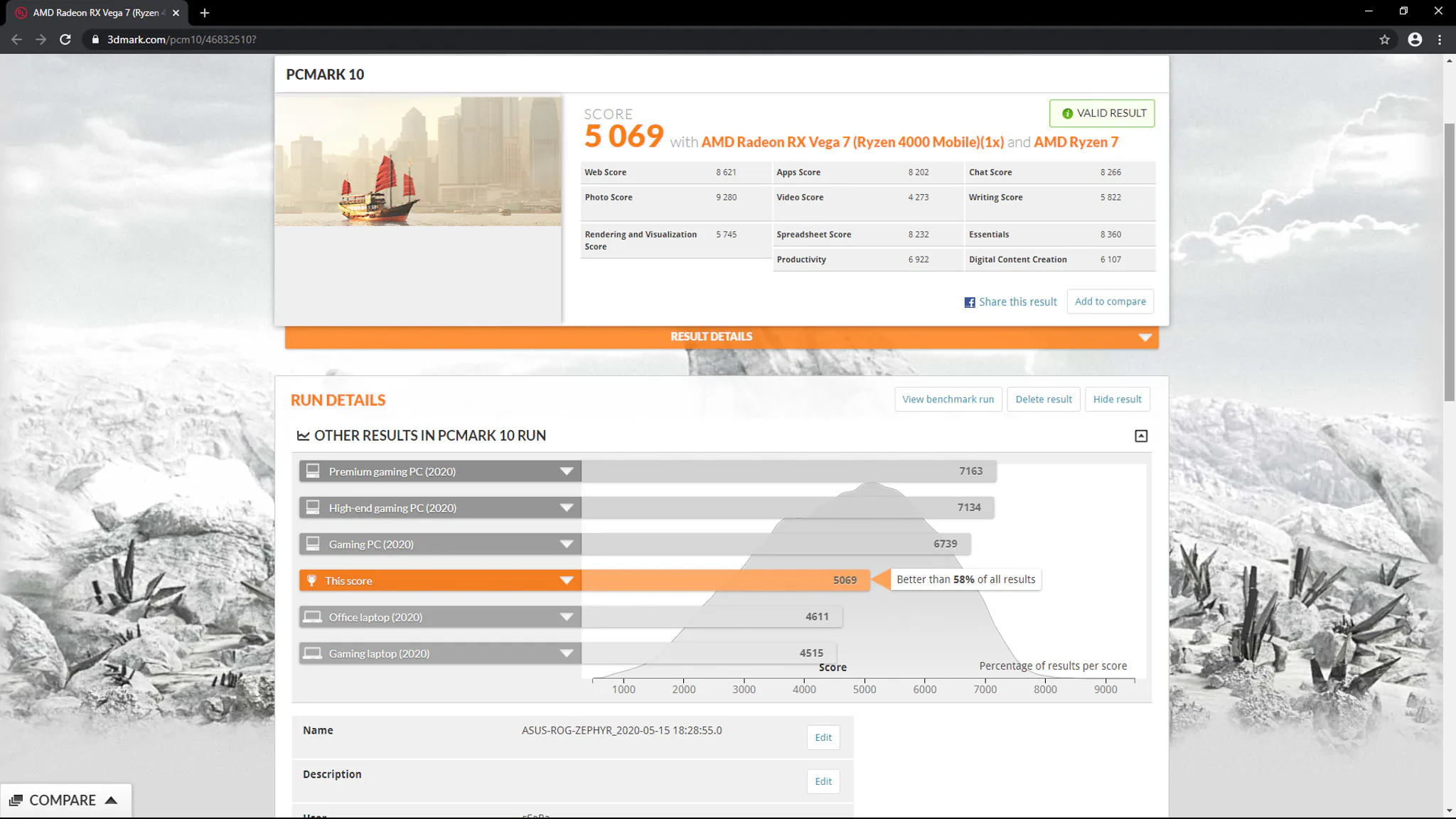Select the AMD Radeon RX Vega 7 browser tab
This screenshot has height=819, width=1456.
(97, 13)
